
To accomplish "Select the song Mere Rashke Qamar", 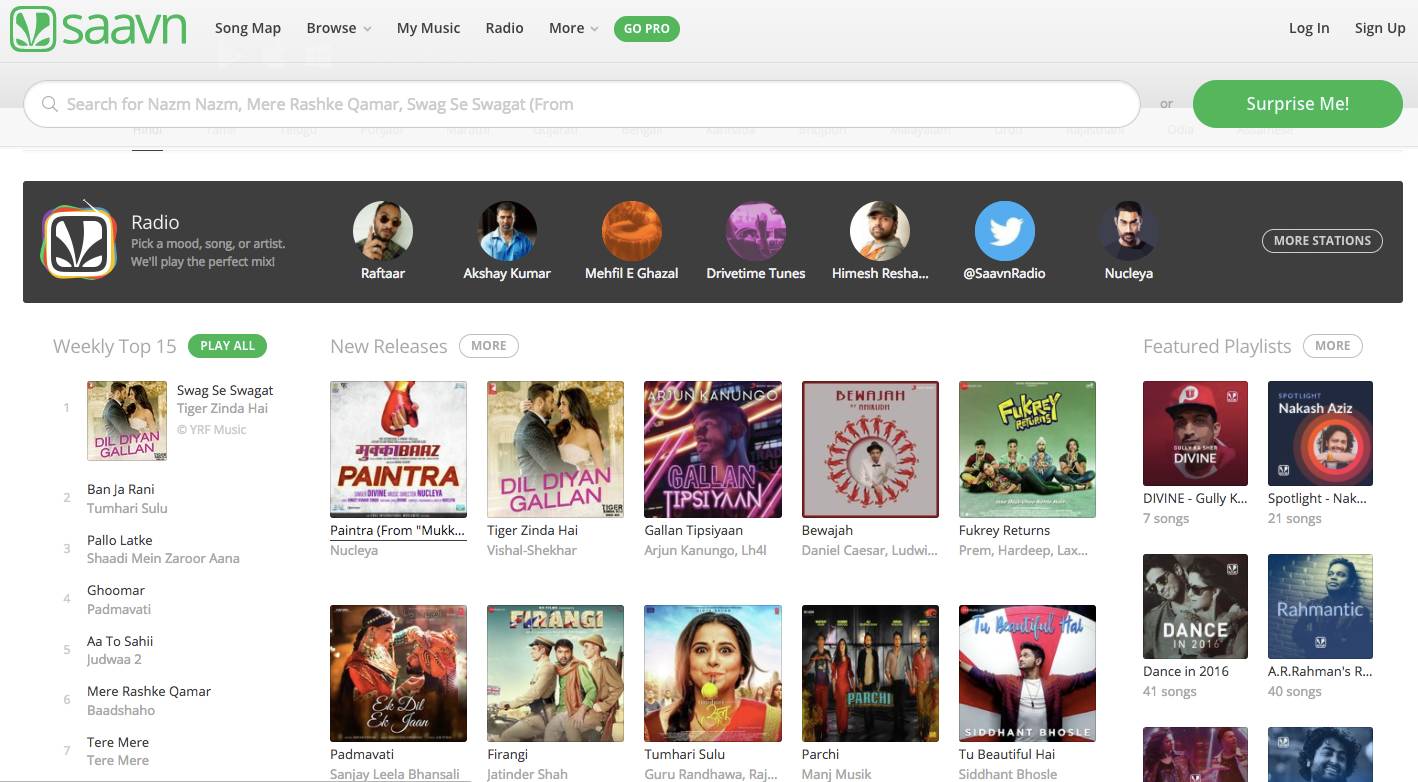I will (149, 691).
